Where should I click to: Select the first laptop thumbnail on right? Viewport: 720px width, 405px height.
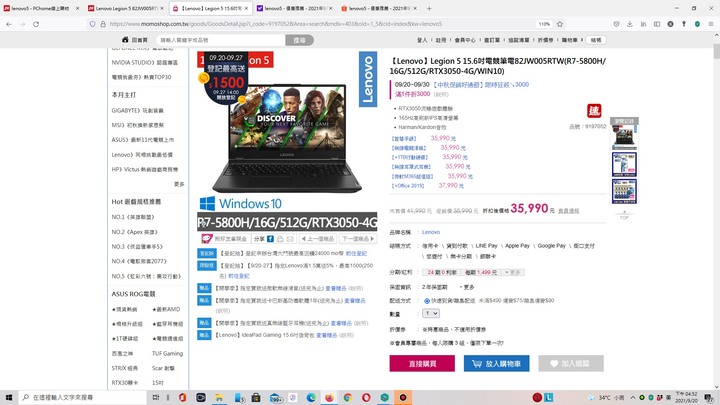tap(624, 137)
